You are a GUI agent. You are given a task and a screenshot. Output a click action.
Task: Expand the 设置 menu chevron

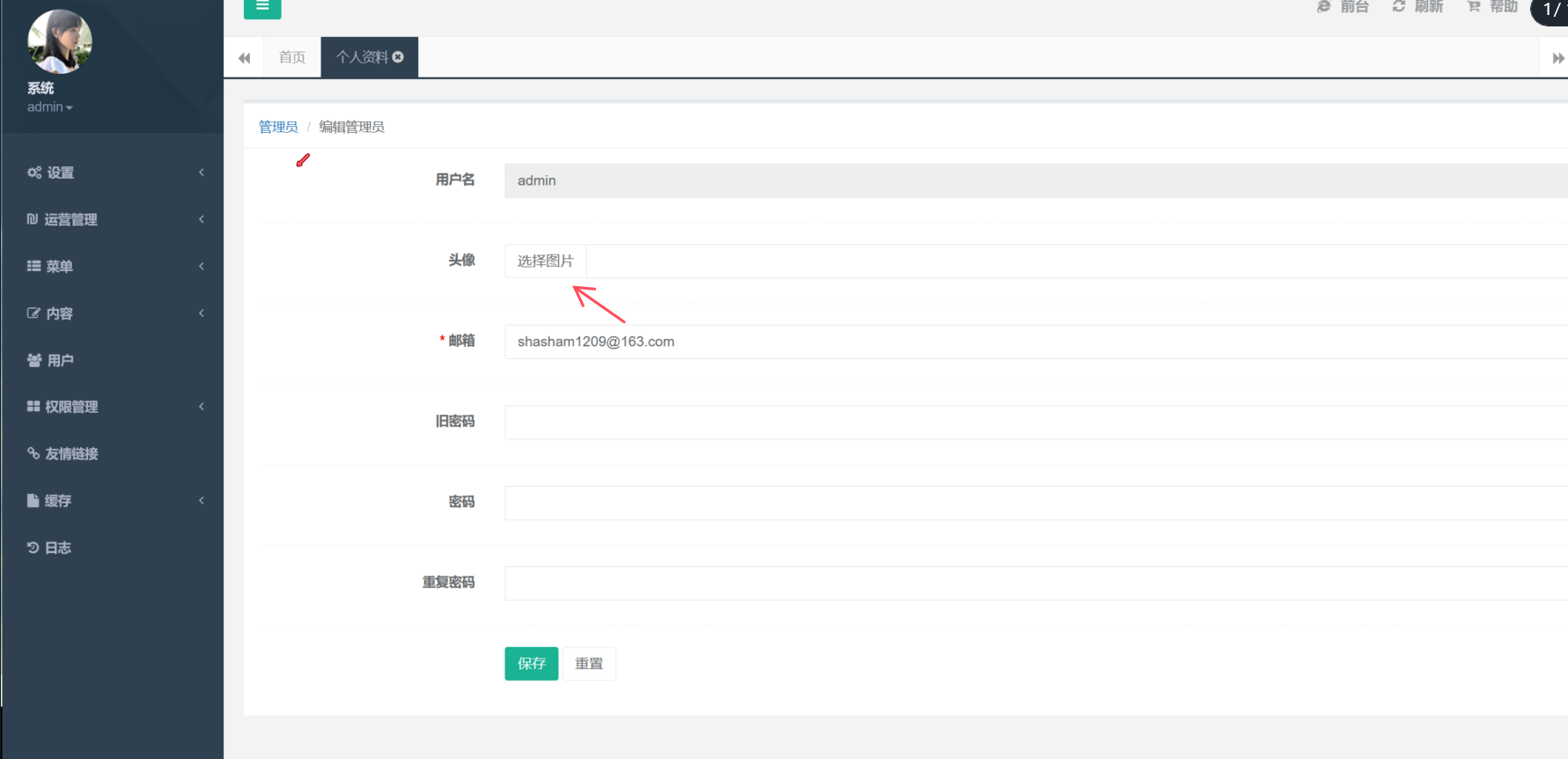tap(202, 173)
